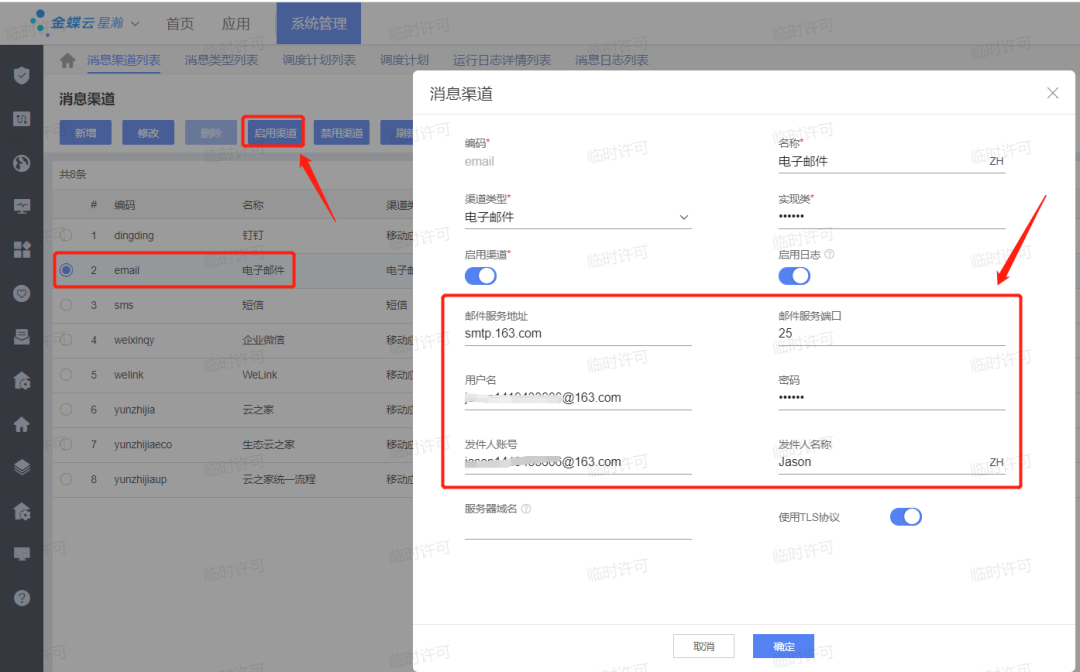Open the globe icon in sidebar
This screenshot has height=672, width=1080.
pos(21,162)
